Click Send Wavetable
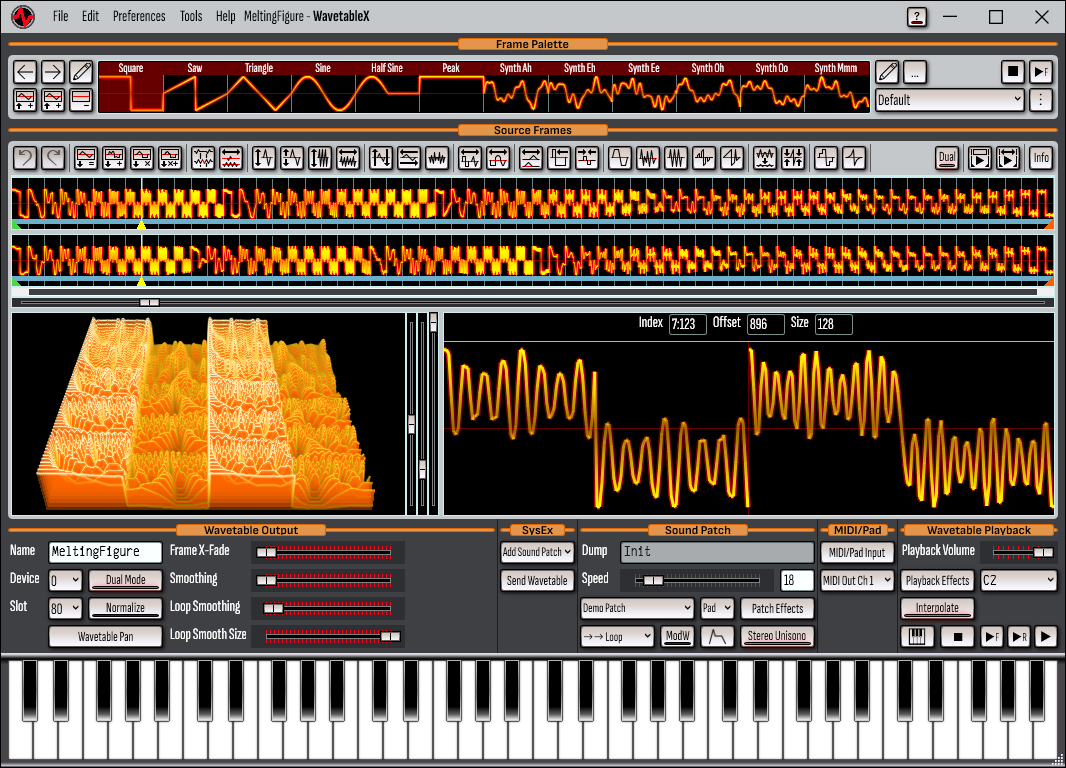 click(x=537, y=580)
